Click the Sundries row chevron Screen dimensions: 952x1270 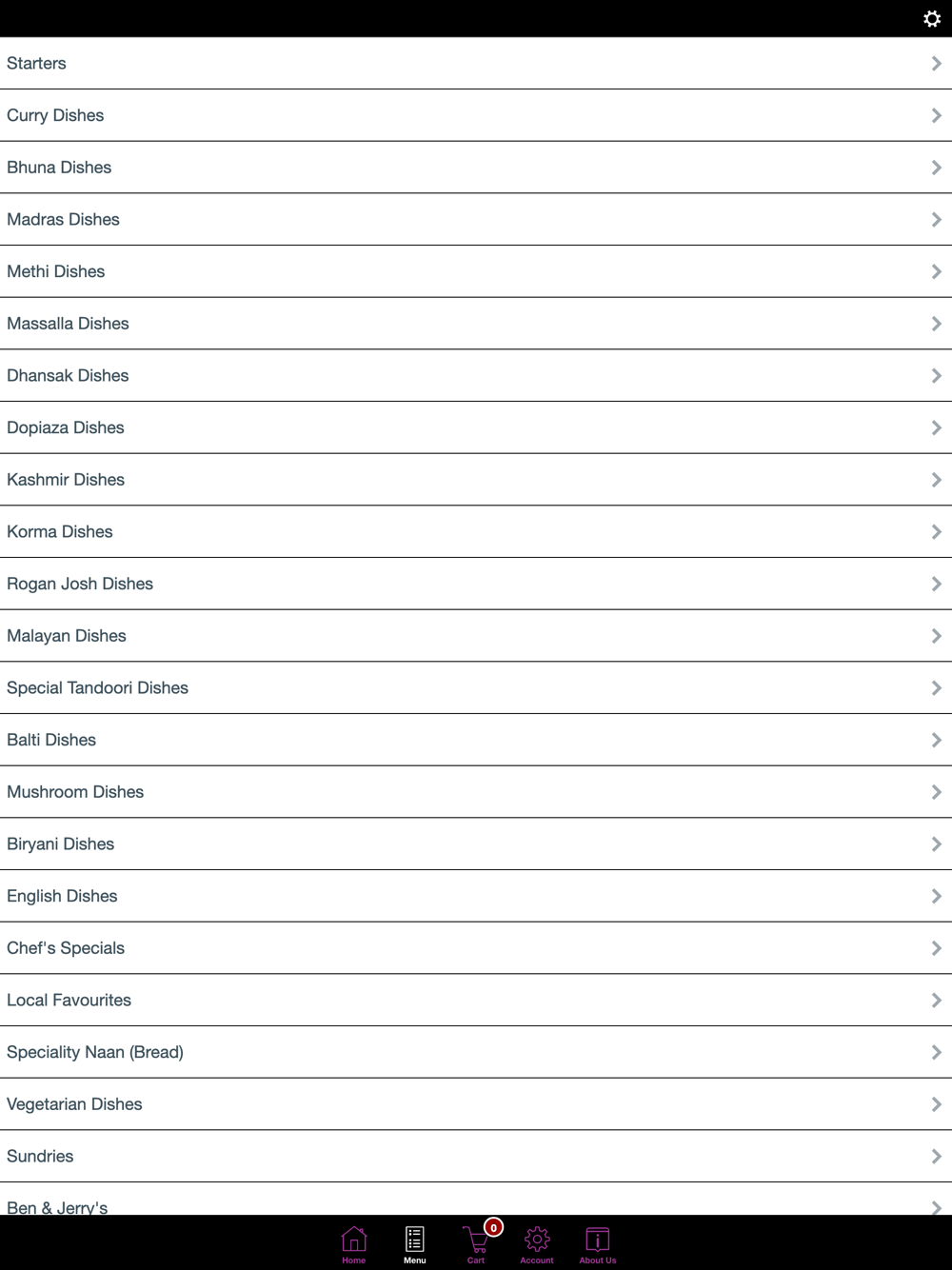point(937,1156)
